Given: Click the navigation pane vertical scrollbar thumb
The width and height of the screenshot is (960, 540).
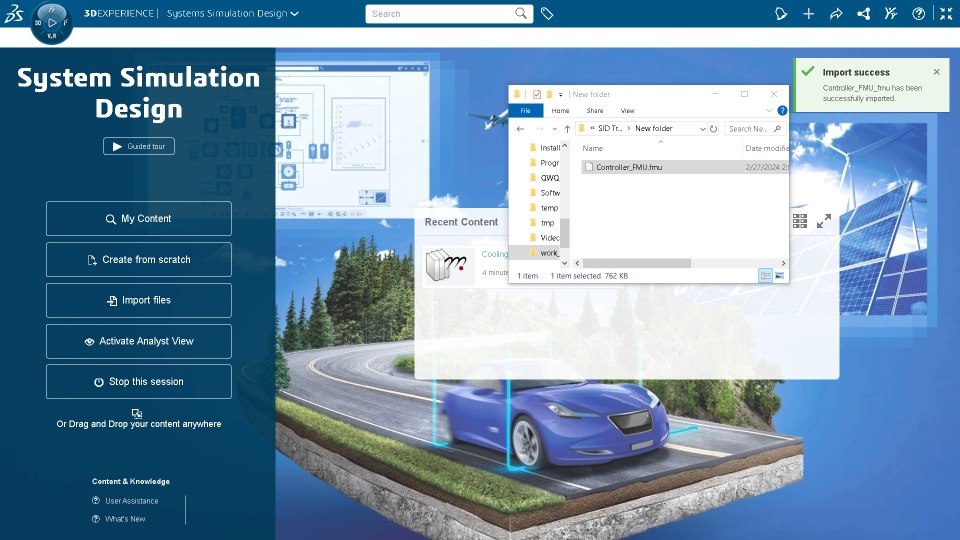Looking at the screenshot, I should [564, 232].
